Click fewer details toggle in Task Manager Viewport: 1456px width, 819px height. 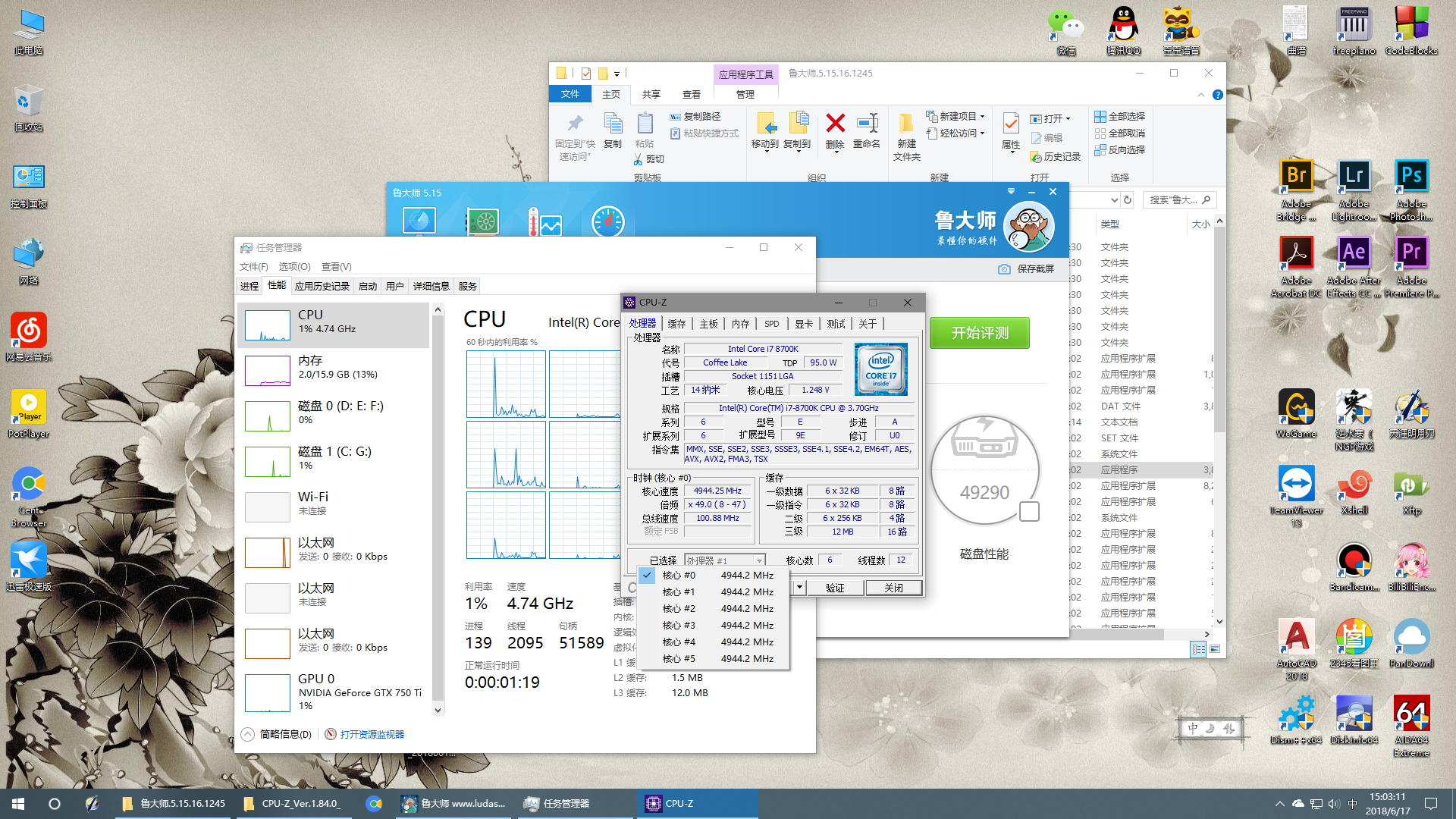pyautogui.click(x=277, y=734)
